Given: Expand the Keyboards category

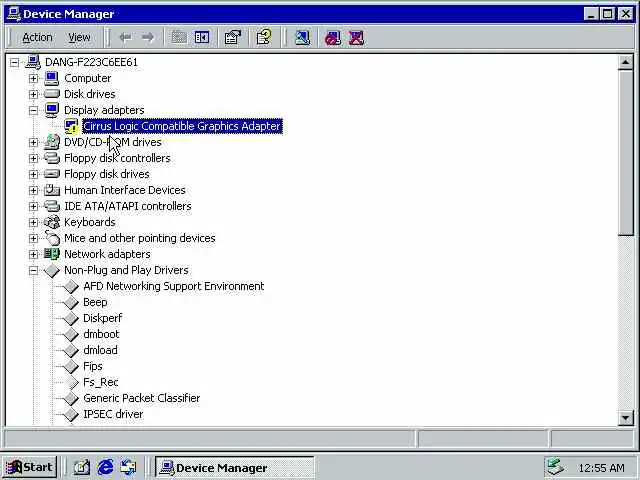Looking at the screenshot, I should (33, 222).
